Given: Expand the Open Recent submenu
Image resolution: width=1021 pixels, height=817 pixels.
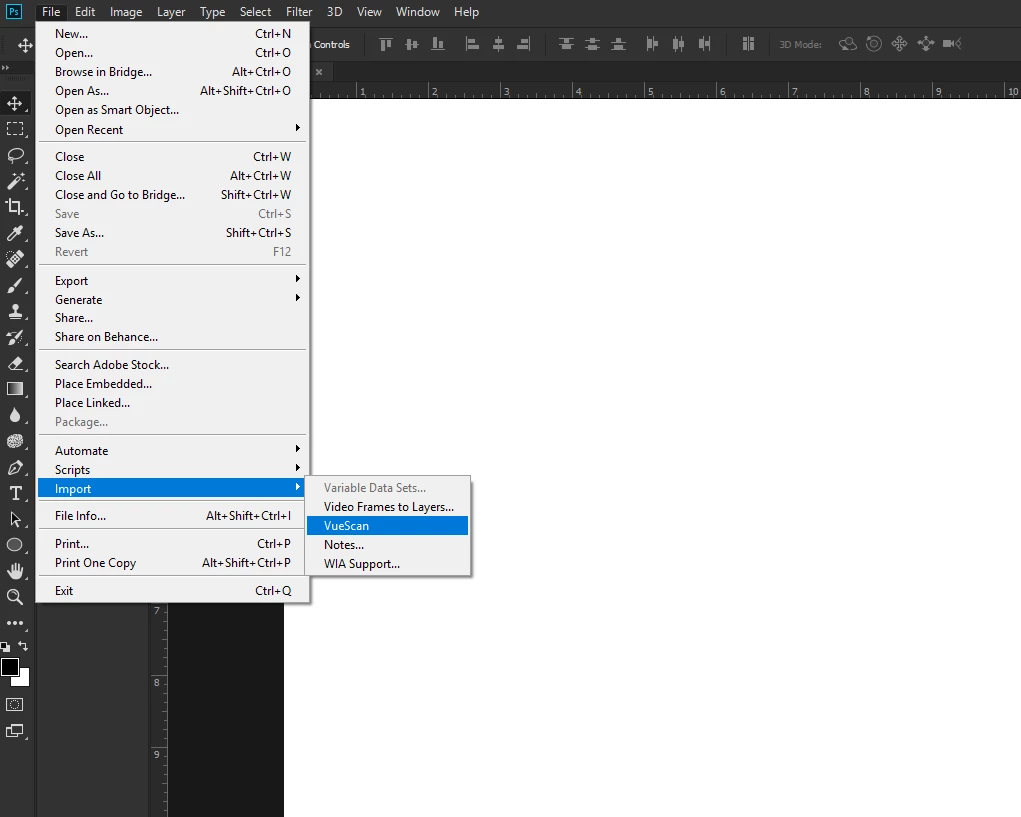Looking at the screenshot, I should tap(172, 130).
